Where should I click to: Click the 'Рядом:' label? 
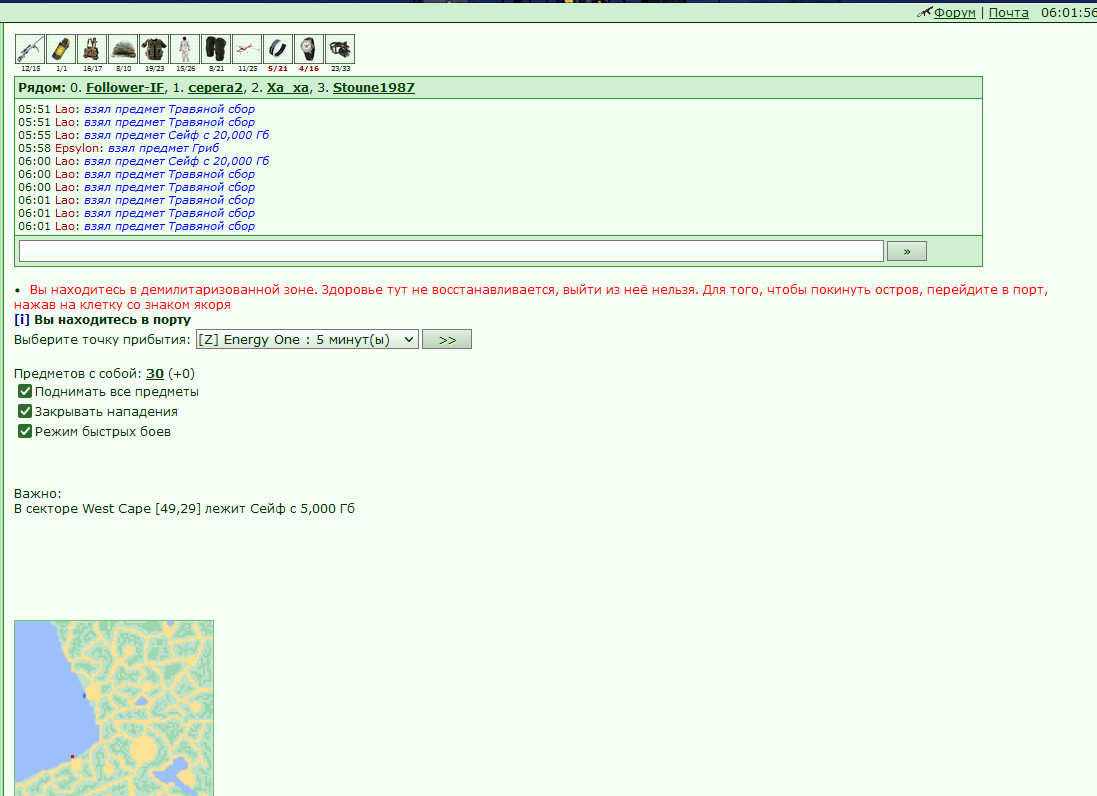(42, 87)
